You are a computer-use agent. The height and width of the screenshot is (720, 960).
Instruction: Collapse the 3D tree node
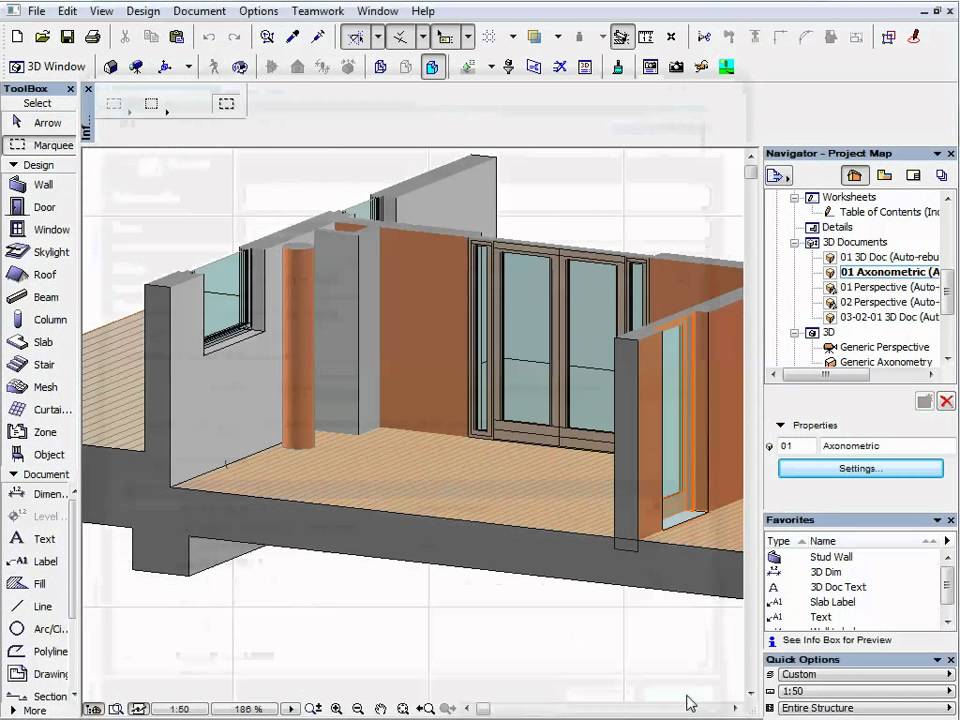tap(795, 333)
